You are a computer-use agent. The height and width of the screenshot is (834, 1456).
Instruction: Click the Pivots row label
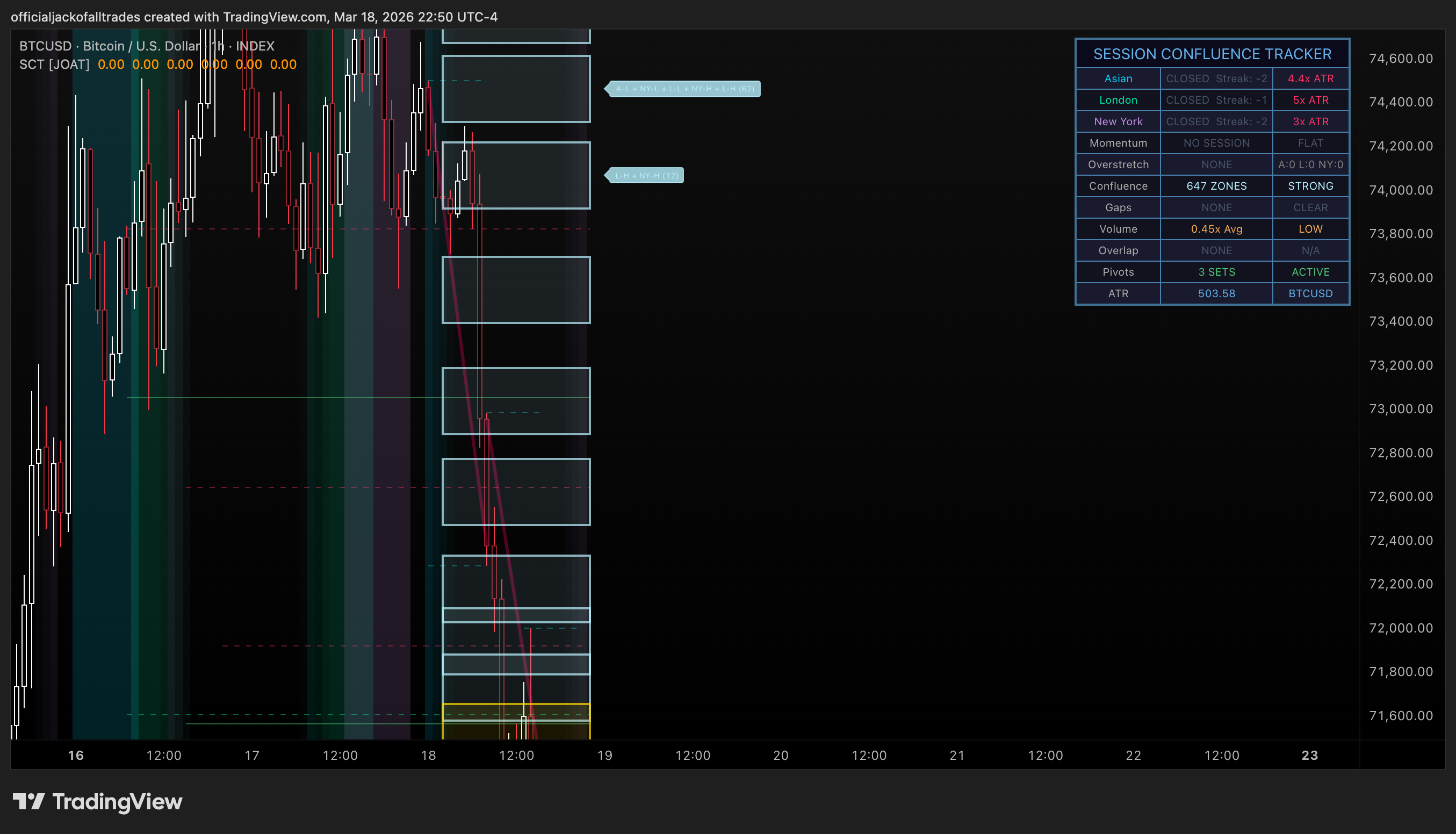[1118, 271]
